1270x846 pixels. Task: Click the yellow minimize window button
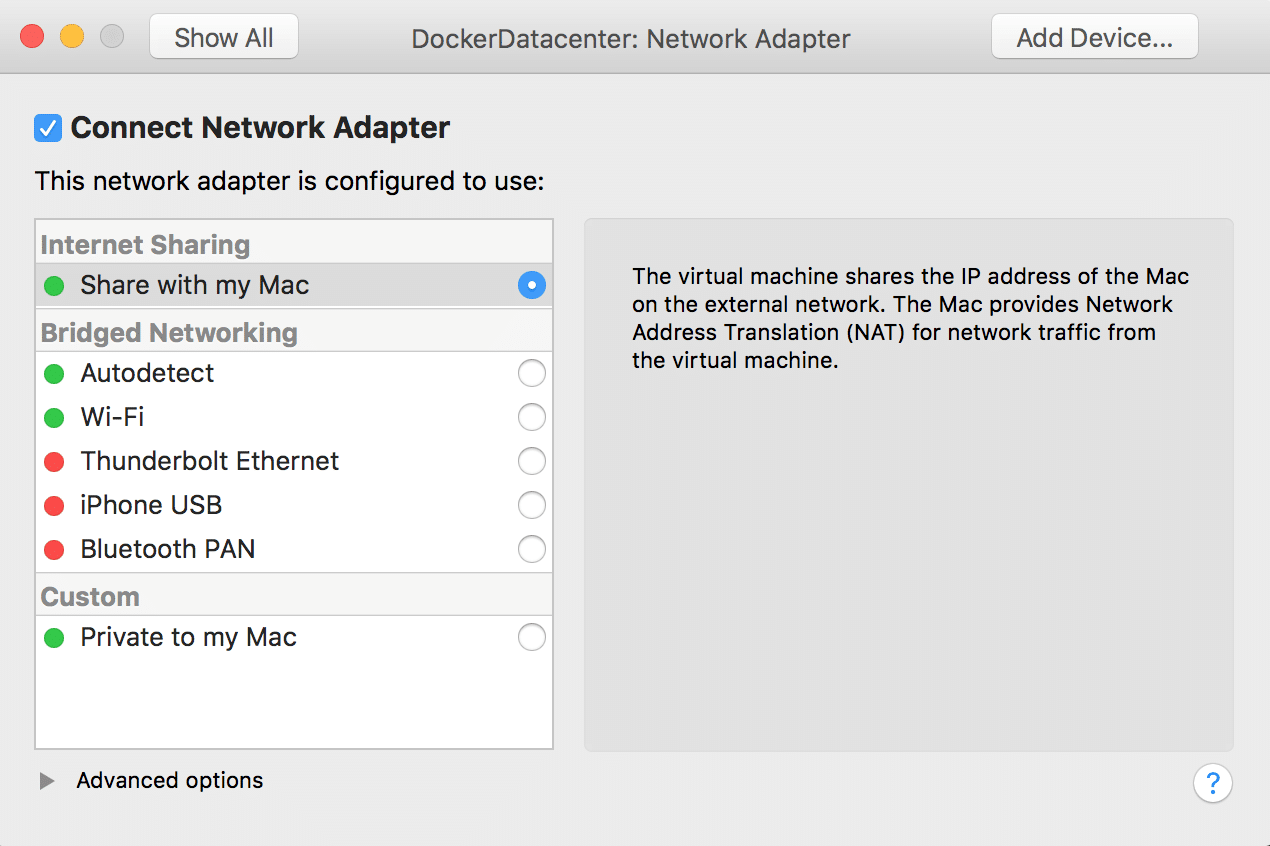click(72, 37)
